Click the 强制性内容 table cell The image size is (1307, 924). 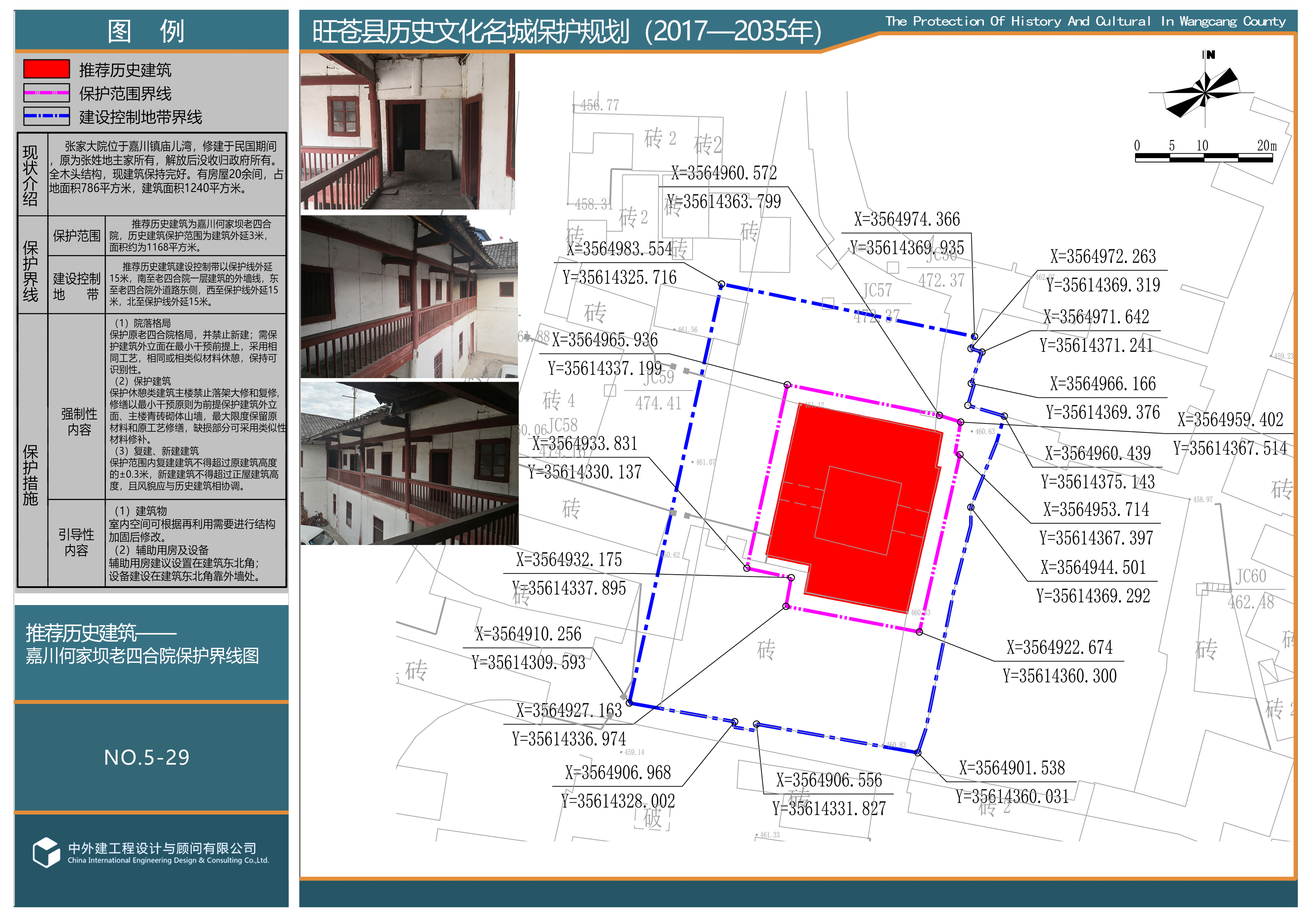click(78, 422)
